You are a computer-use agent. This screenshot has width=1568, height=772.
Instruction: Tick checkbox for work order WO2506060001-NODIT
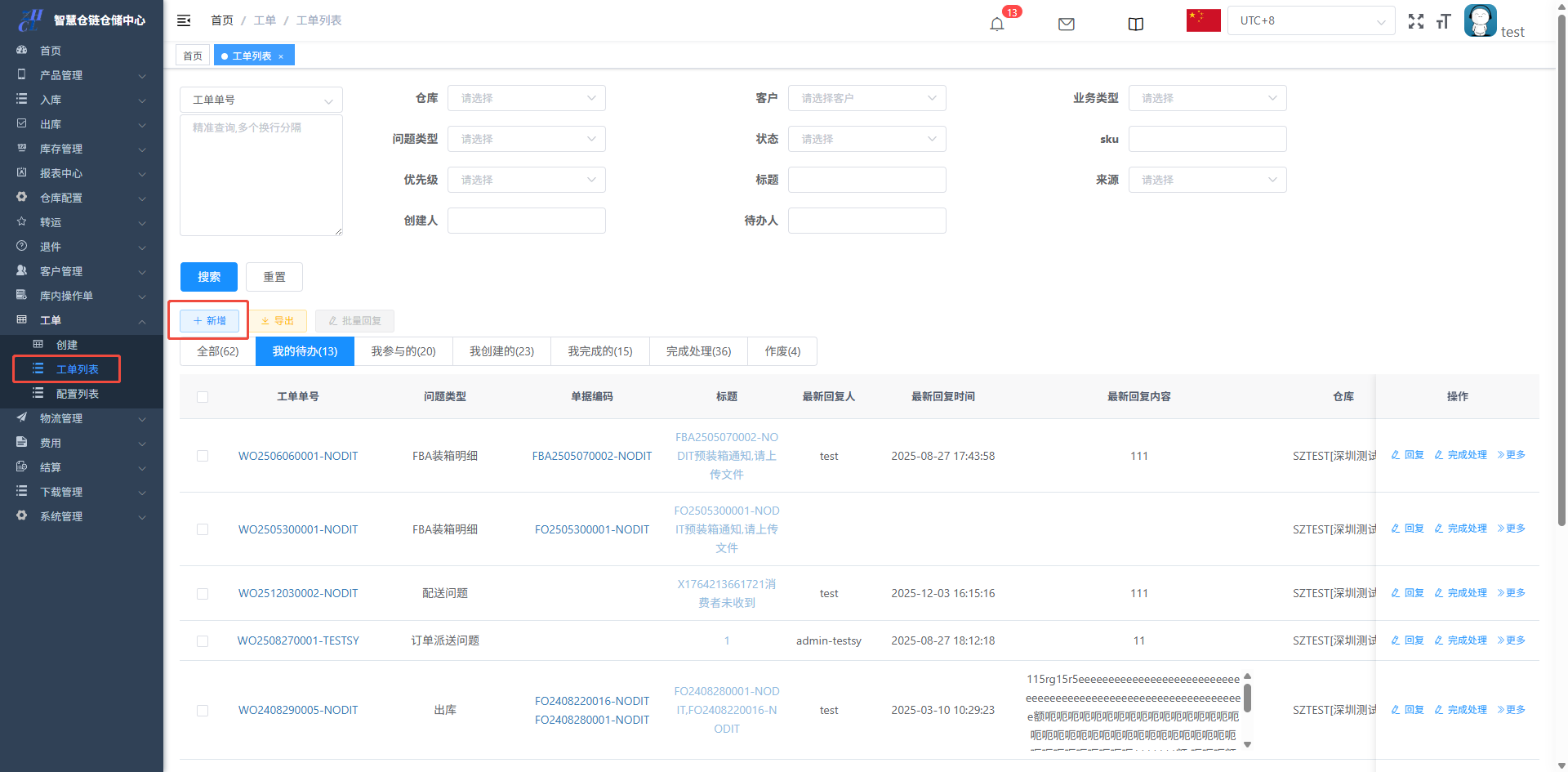pos(203,456)
